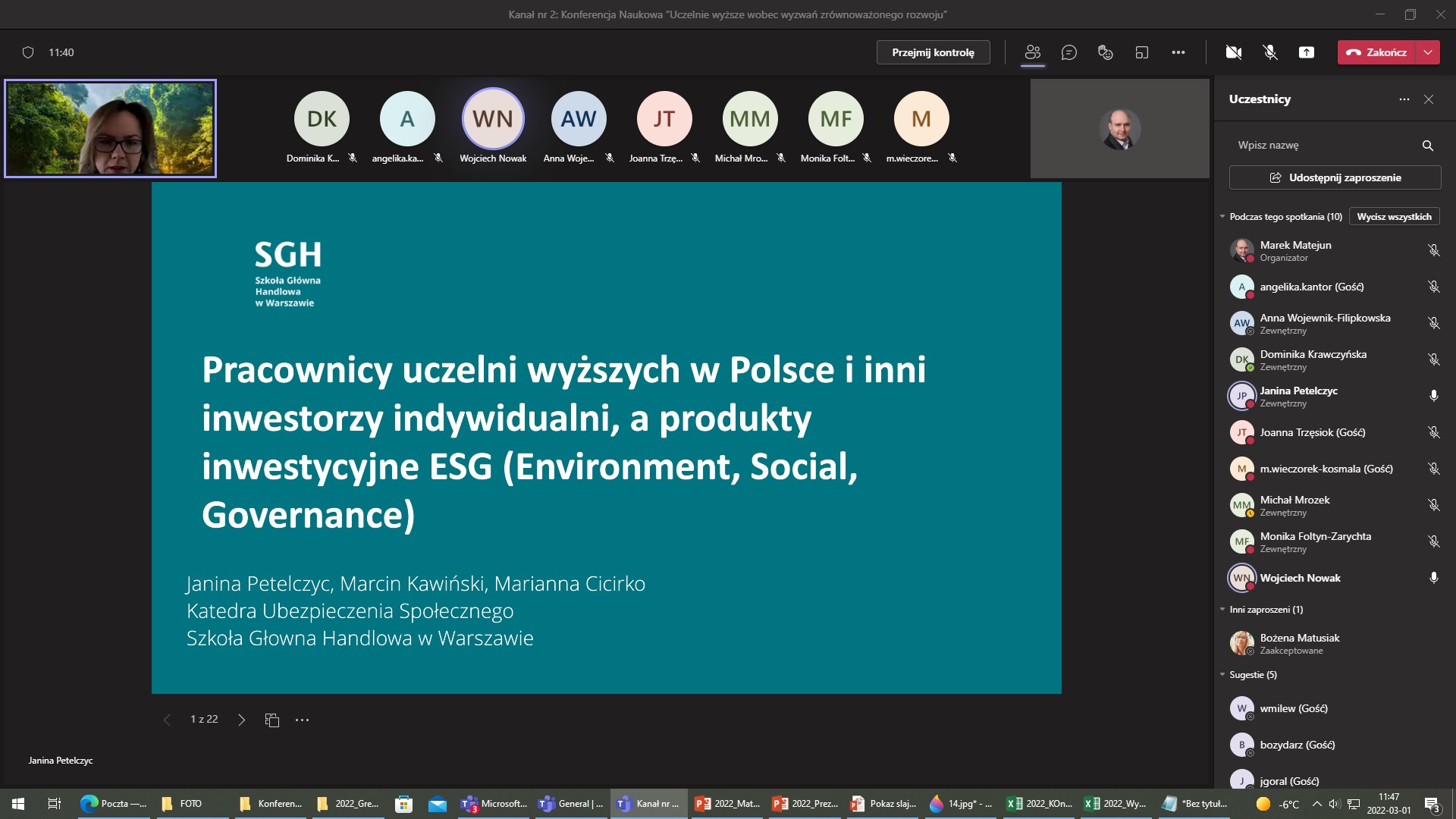This screenshot has height=819, width=1456.
Task: Open the Uczestnicy panel options ellipsis
Action: [1403, 99]
